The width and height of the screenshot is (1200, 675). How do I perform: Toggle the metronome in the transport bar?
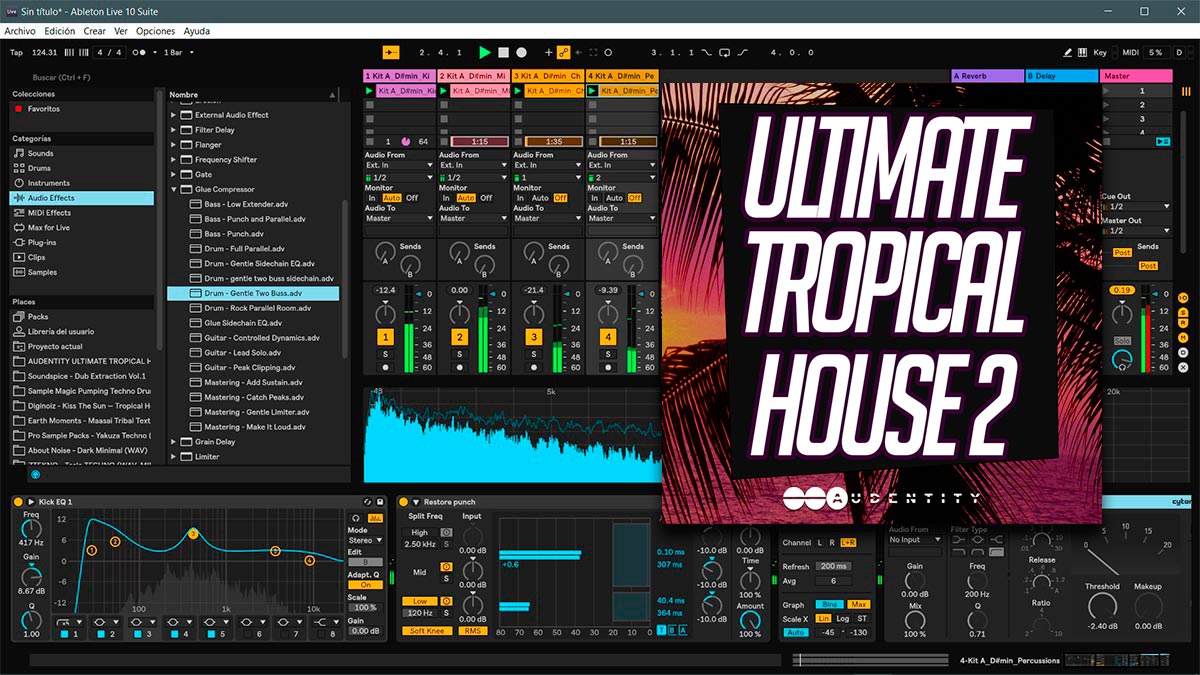(x=141, y=52)
